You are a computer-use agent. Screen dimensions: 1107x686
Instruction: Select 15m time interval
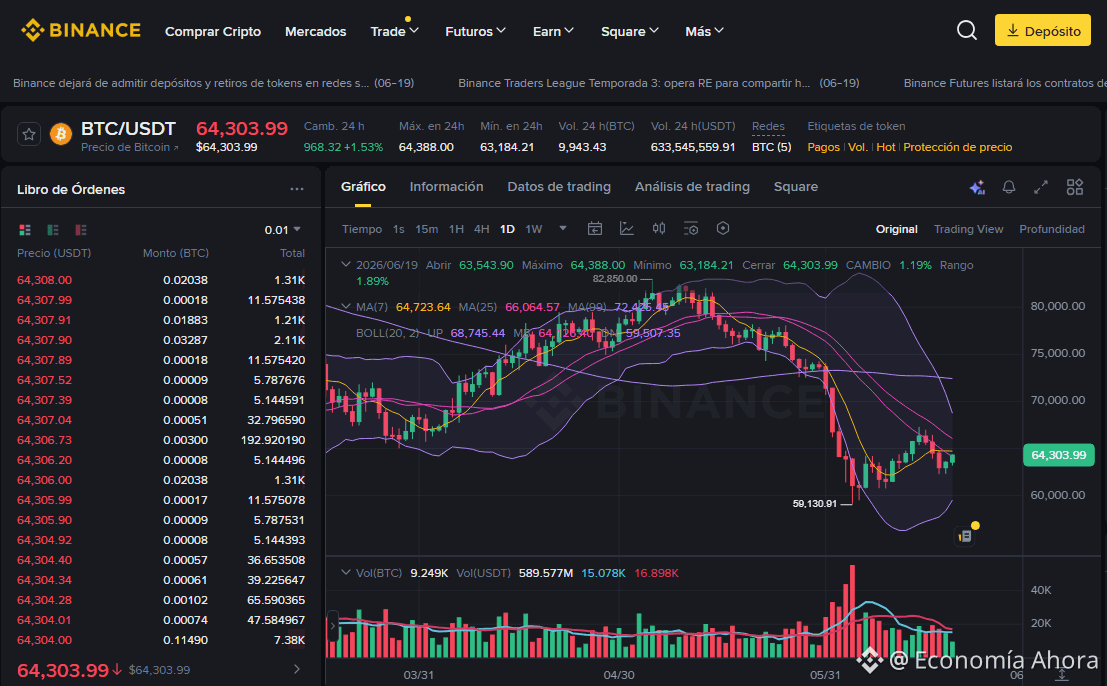click(x=426, y=229)
